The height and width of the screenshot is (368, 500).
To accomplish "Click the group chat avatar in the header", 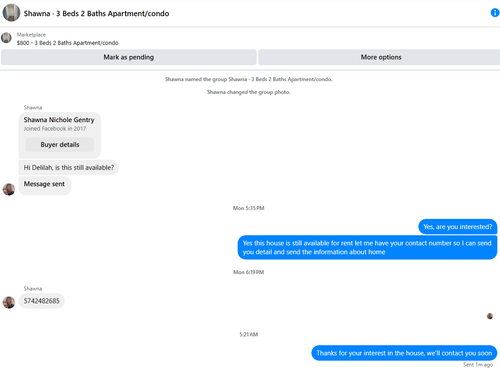I will (11, 13).
